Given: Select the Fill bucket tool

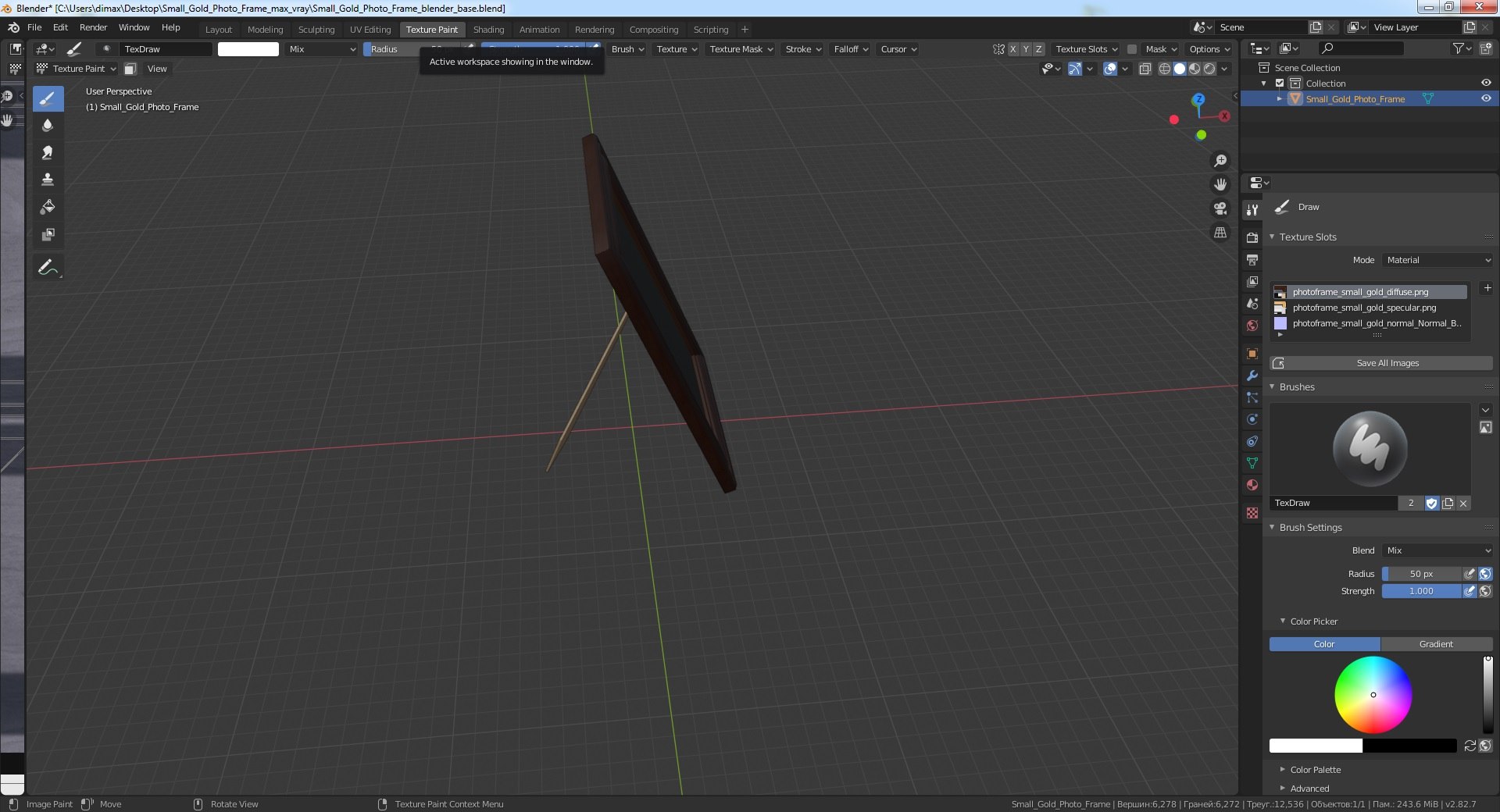Looking at the screenshot, I should [48, 207].
